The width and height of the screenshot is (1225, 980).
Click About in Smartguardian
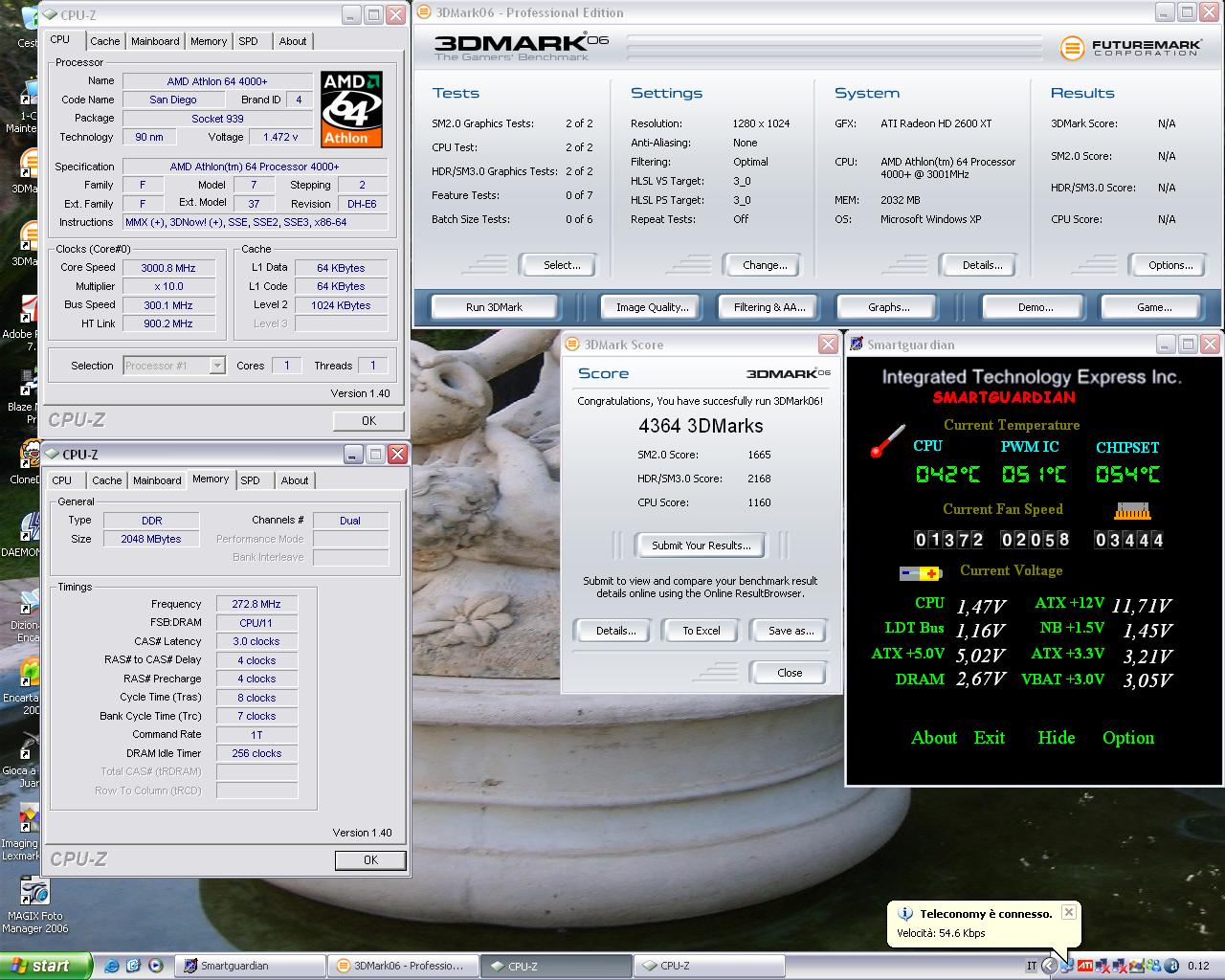[934, 738]
